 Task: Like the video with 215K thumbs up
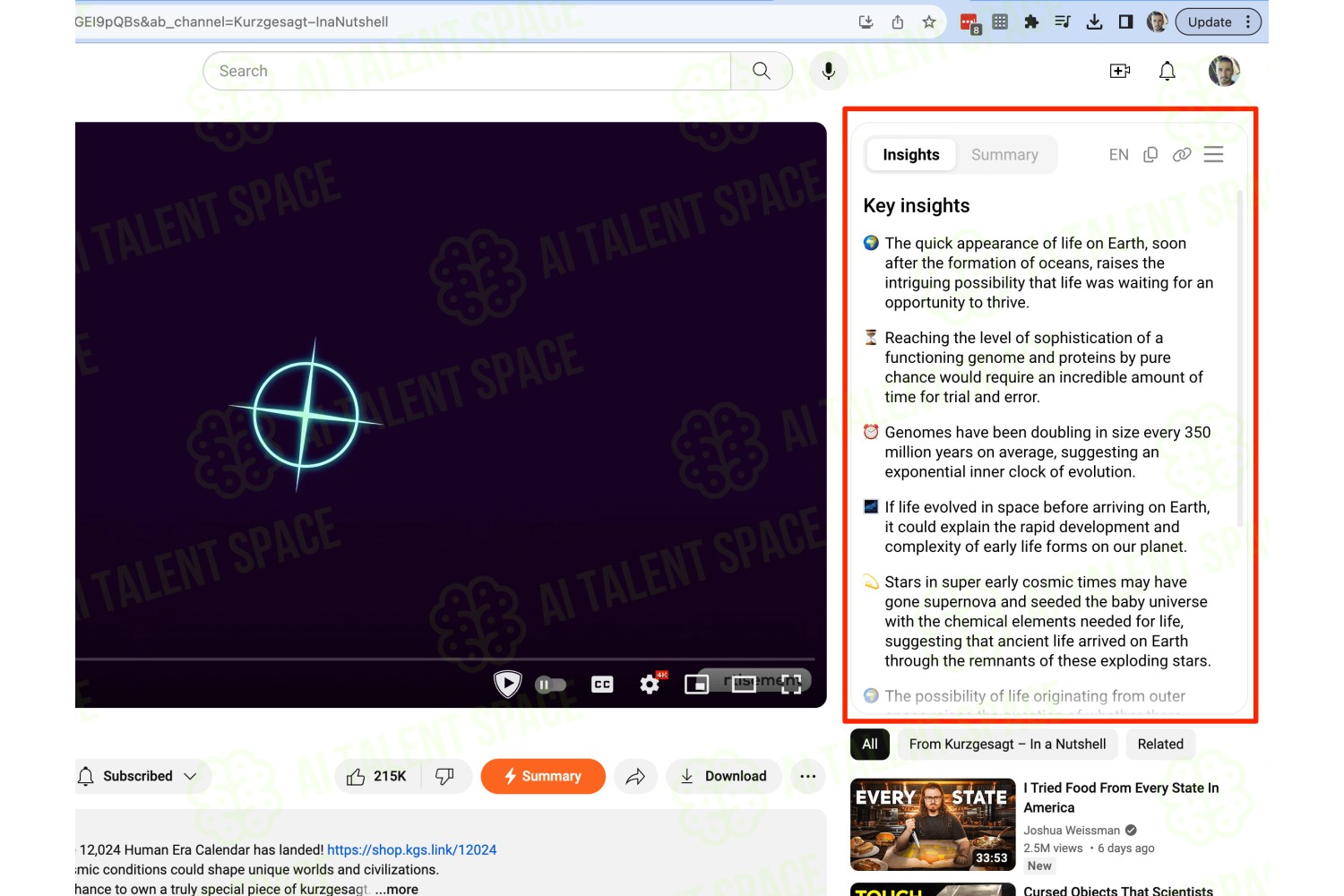tap(376, 776)
